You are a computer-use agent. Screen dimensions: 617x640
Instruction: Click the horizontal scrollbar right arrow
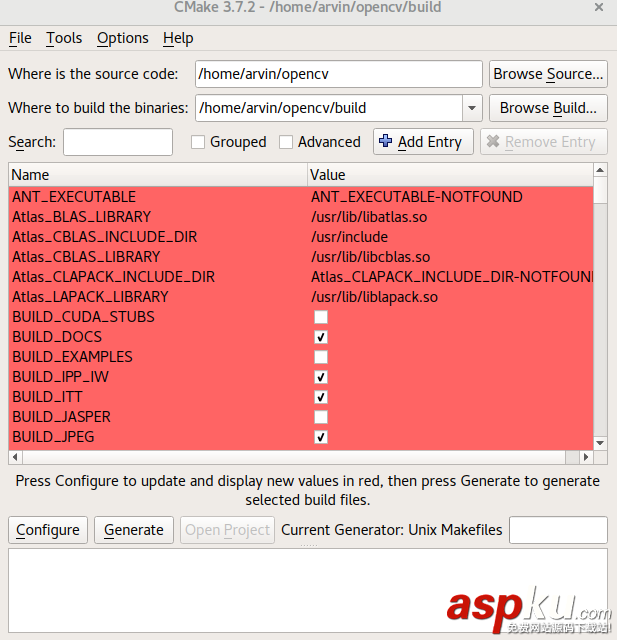click(x=586, y=457)
